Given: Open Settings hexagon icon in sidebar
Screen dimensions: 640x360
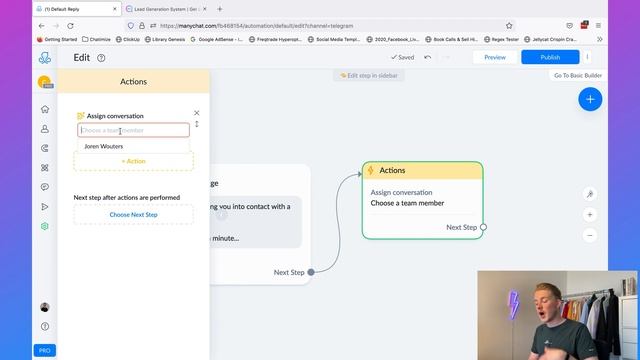Looking at the screenshot, I should (45, 226).
